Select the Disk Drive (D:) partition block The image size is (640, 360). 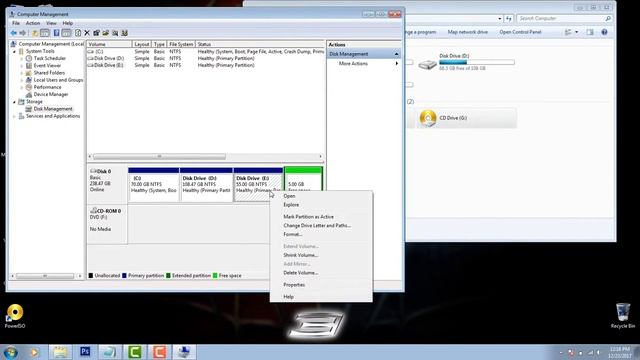[206, 184]
